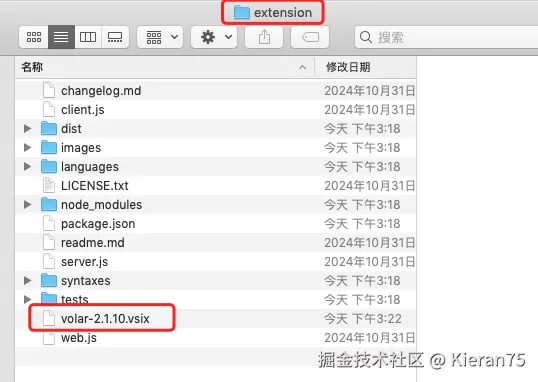Viewport: 538px width, 382px height.
Task: Select the server.js file name
Action: [84, 262]
